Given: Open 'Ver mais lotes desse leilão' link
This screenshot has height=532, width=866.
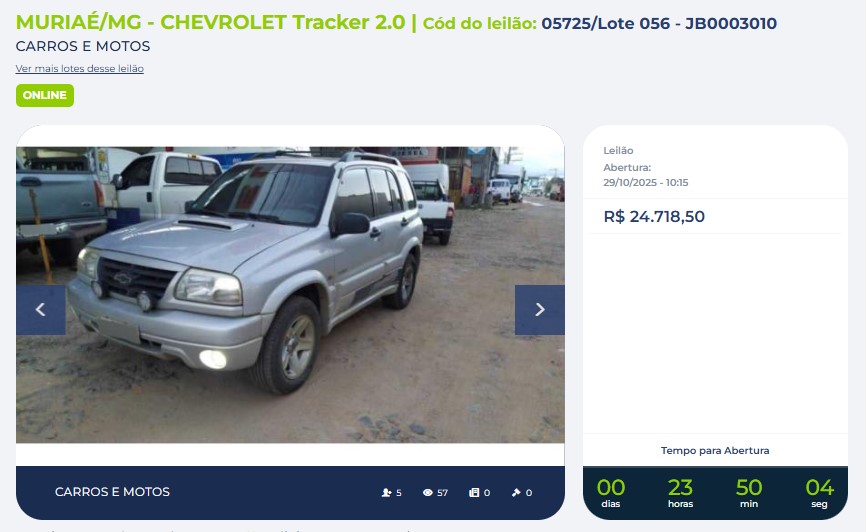Looking at the screenshot, I should (80, 69).
